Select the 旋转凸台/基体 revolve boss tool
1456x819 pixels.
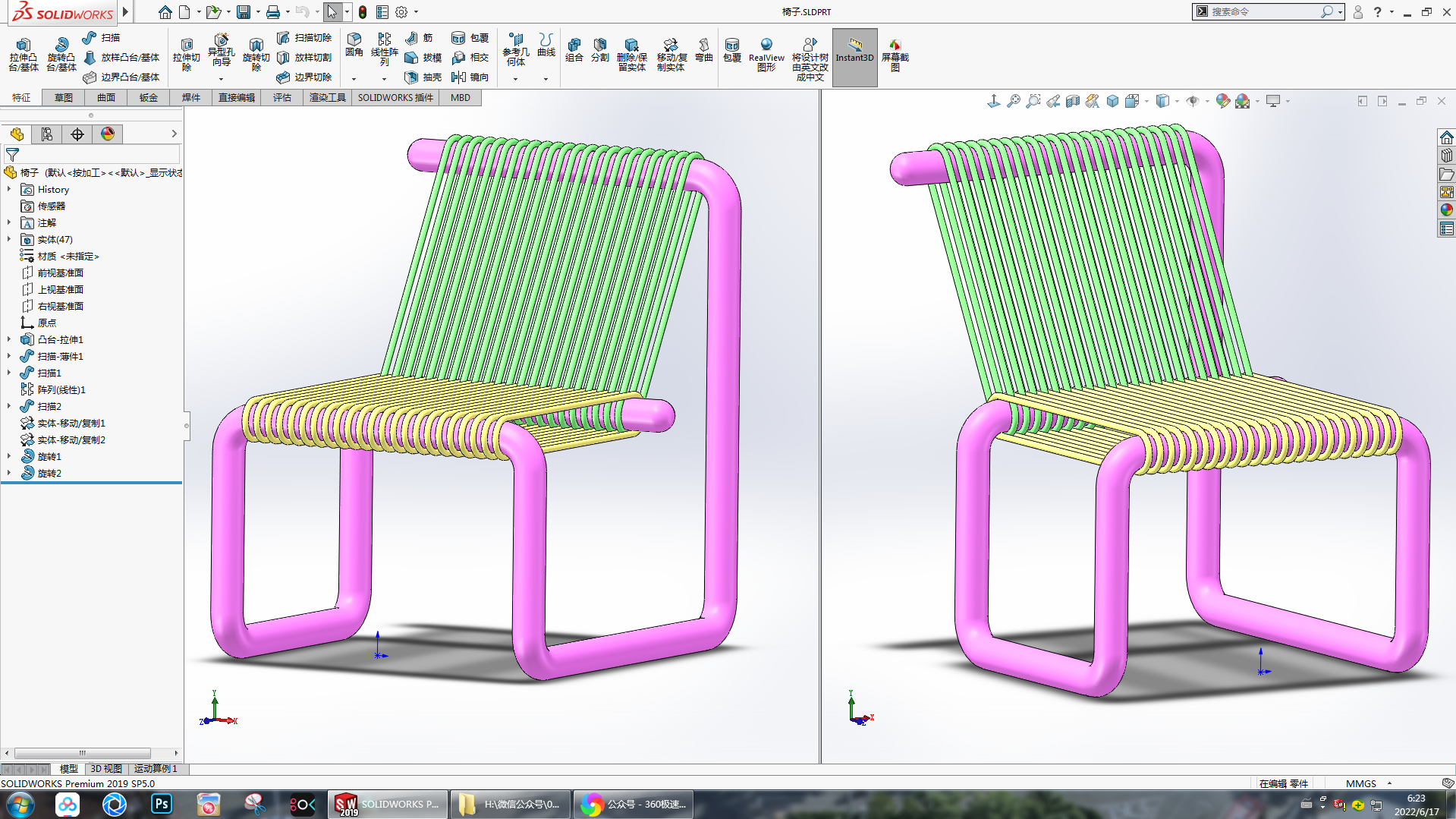pos(61,55)
